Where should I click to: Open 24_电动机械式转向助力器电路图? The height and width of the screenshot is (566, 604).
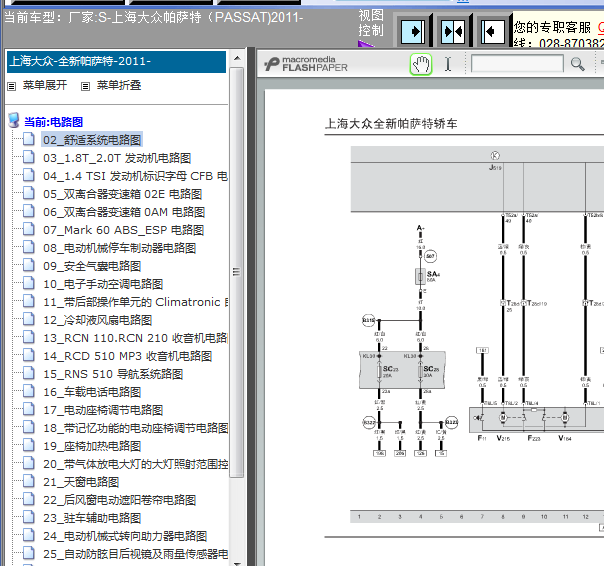tap(125, 536)
